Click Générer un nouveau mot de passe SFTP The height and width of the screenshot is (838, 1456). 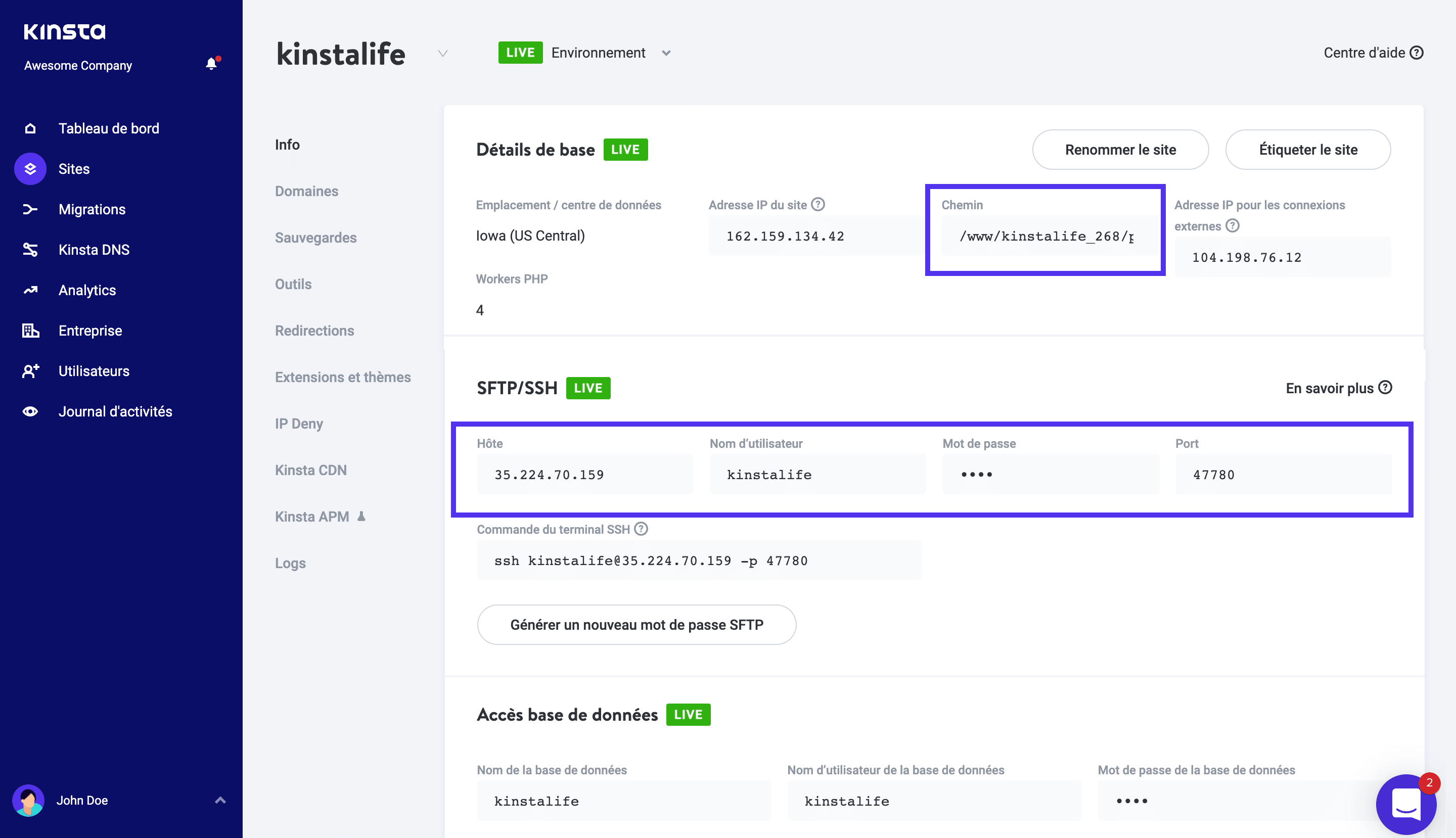pos(636,625)
